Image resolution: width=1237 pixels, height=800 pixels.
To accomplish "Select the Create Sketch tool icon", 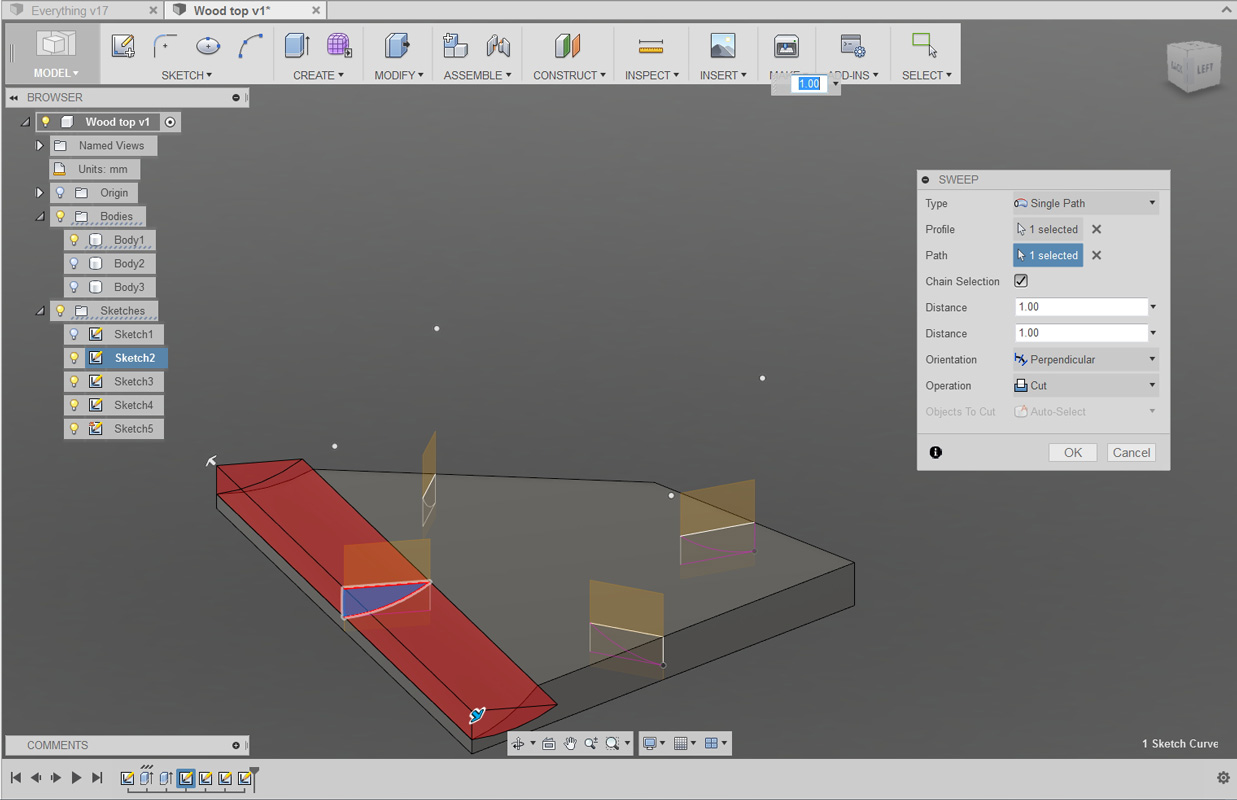I will pyautogui.click(x=123, y=46).
